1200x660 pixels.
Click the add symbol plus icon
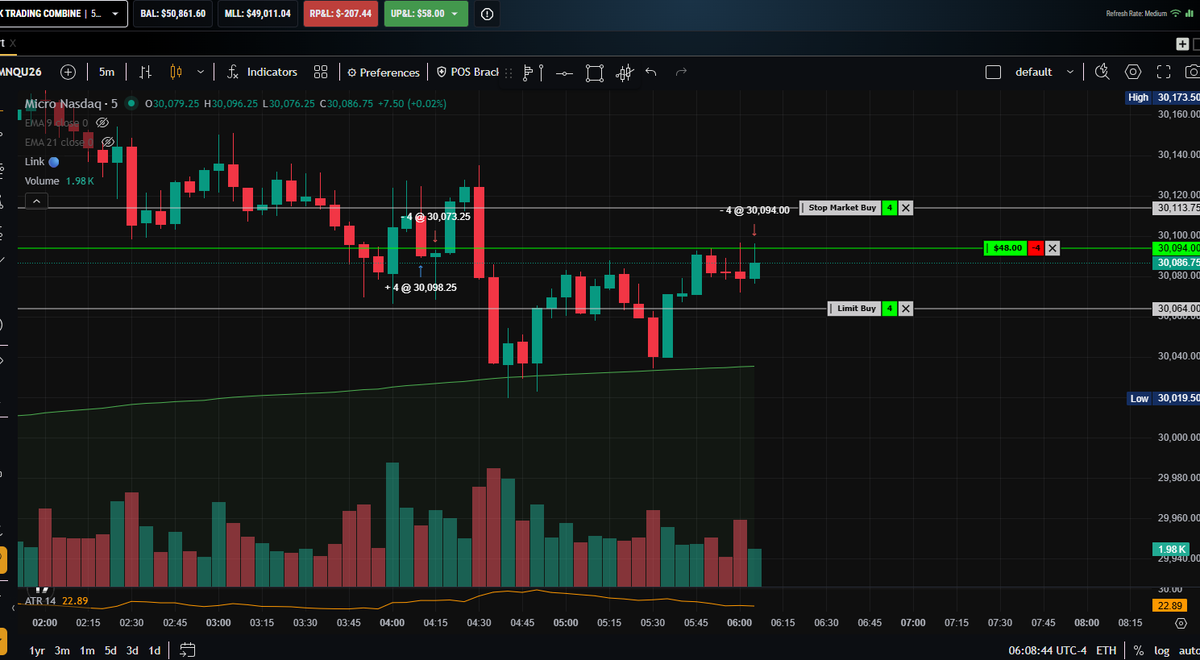(68, 72)
